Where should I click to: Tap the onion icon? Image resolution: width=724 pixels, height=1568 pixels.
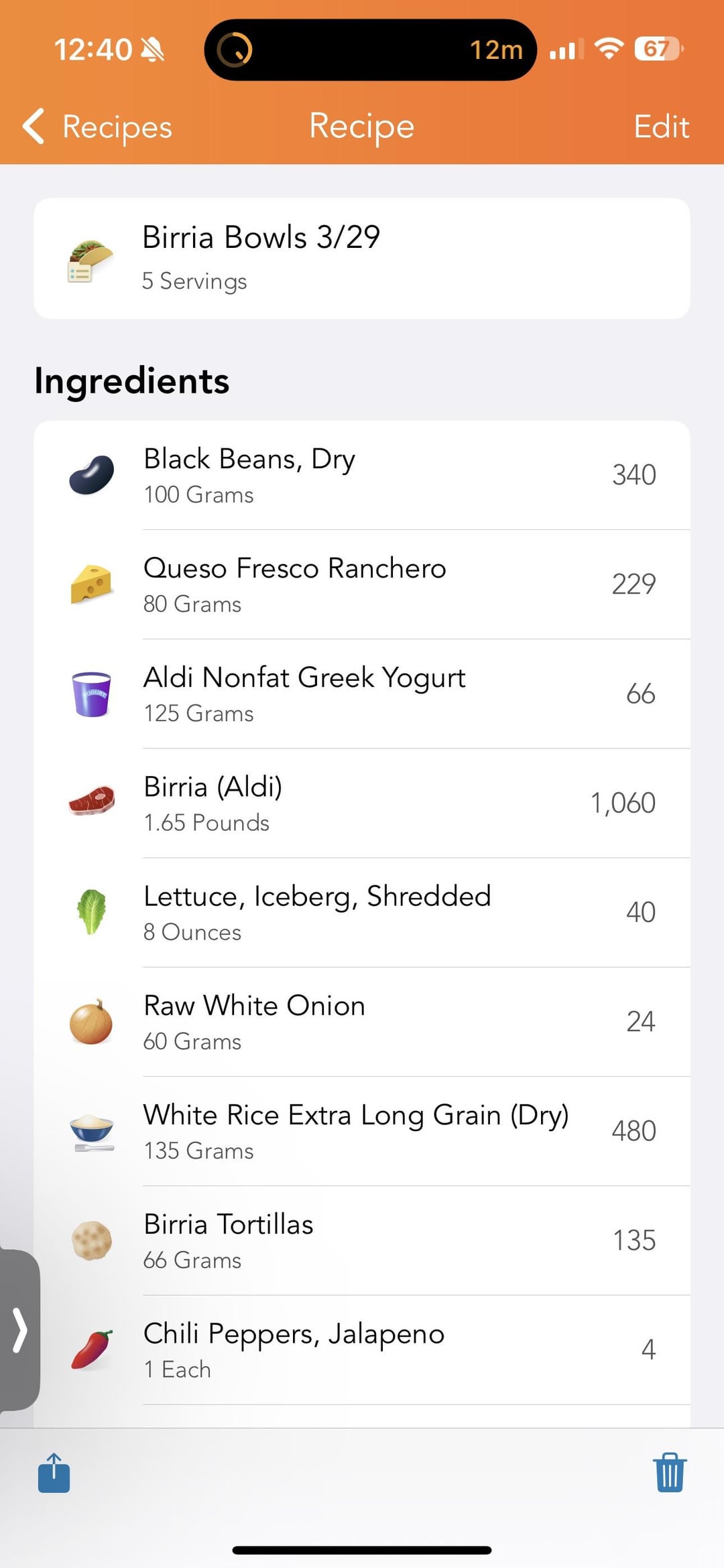coord(92,1021)
